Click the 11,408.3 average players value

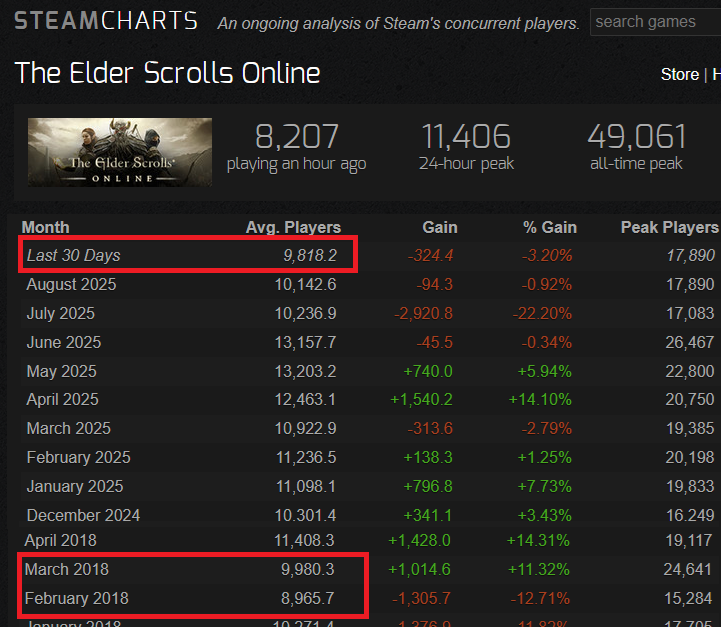click(x=304, y=540)
